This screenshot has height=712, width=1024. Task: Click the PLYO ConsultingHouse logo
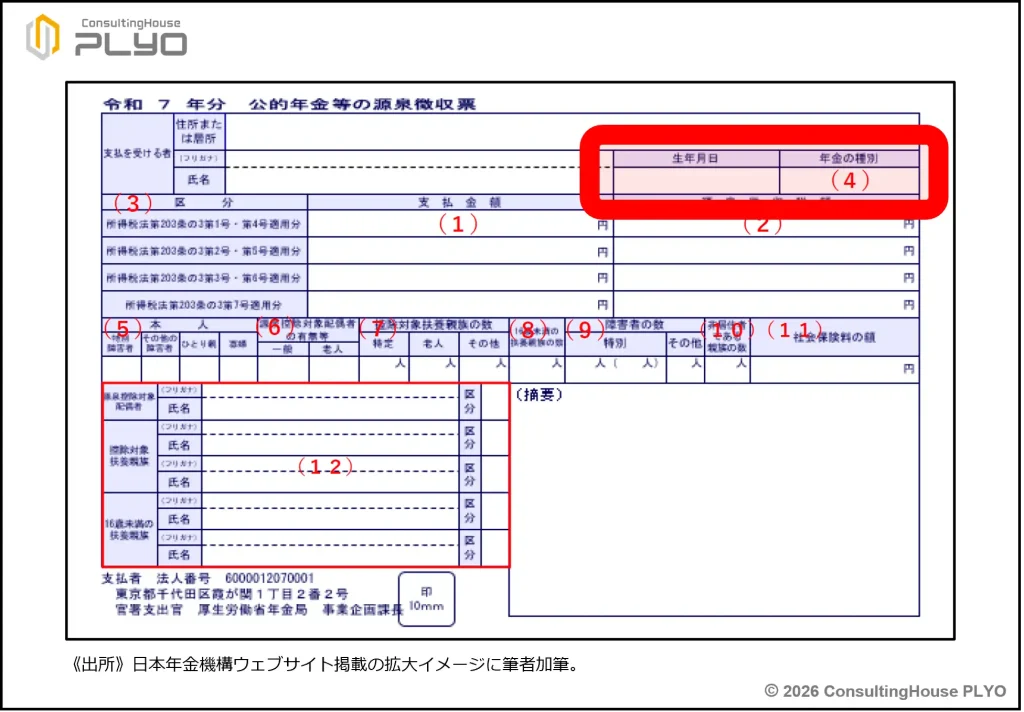pyautogui.click(x=106, y=37)
